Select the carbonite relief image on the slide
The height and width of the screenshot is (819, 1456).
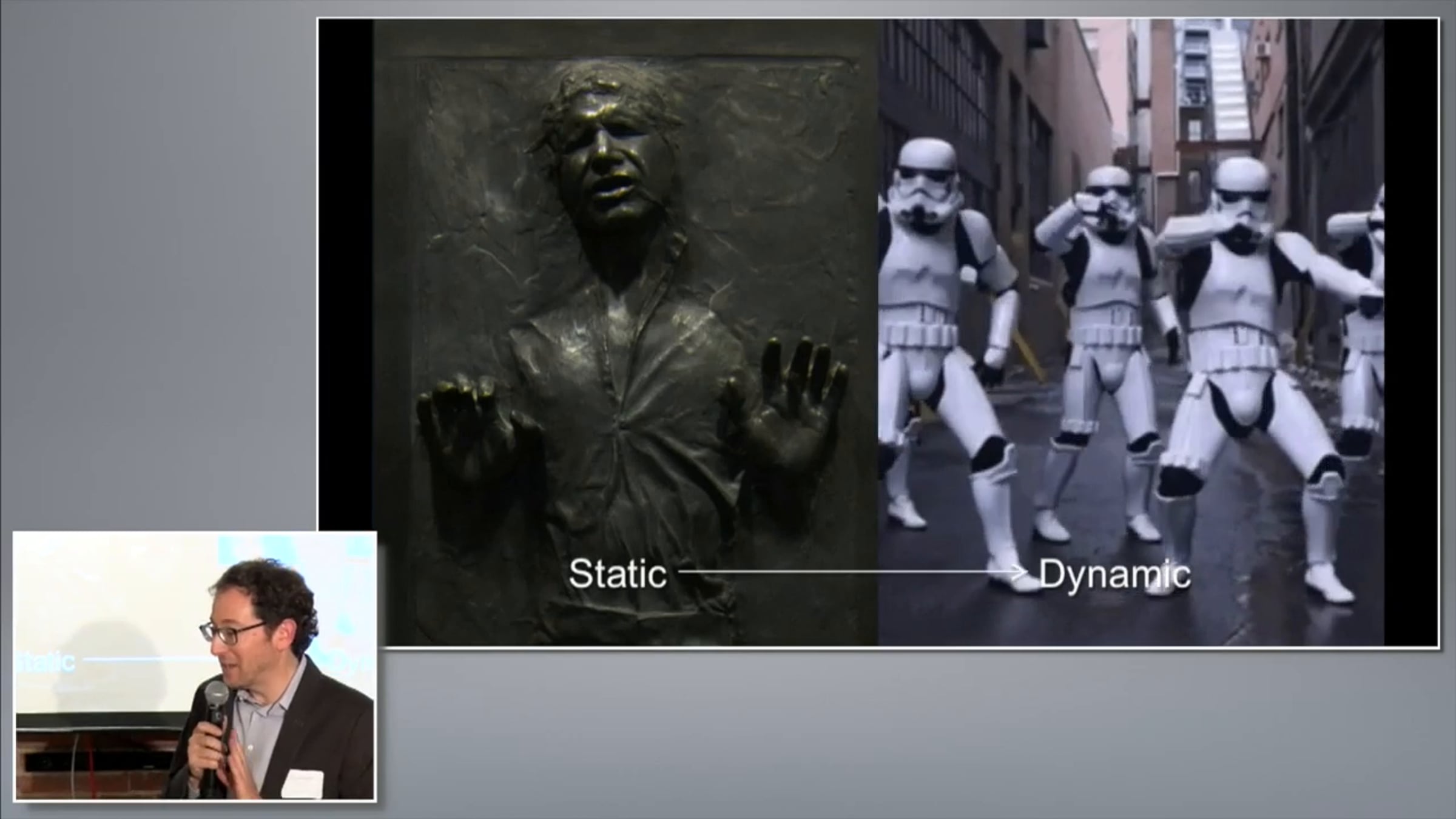[625, 332]
